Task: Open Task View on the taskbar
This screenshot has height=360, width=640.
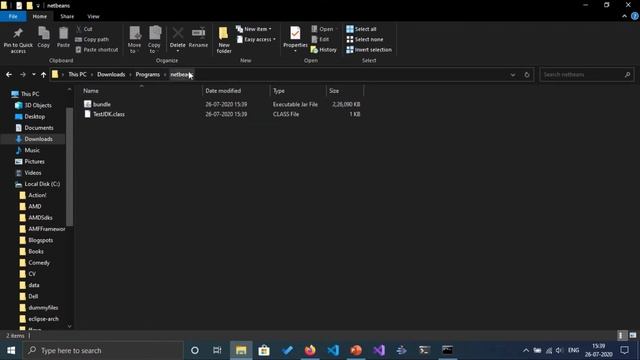Action: (x=217, y=350)
